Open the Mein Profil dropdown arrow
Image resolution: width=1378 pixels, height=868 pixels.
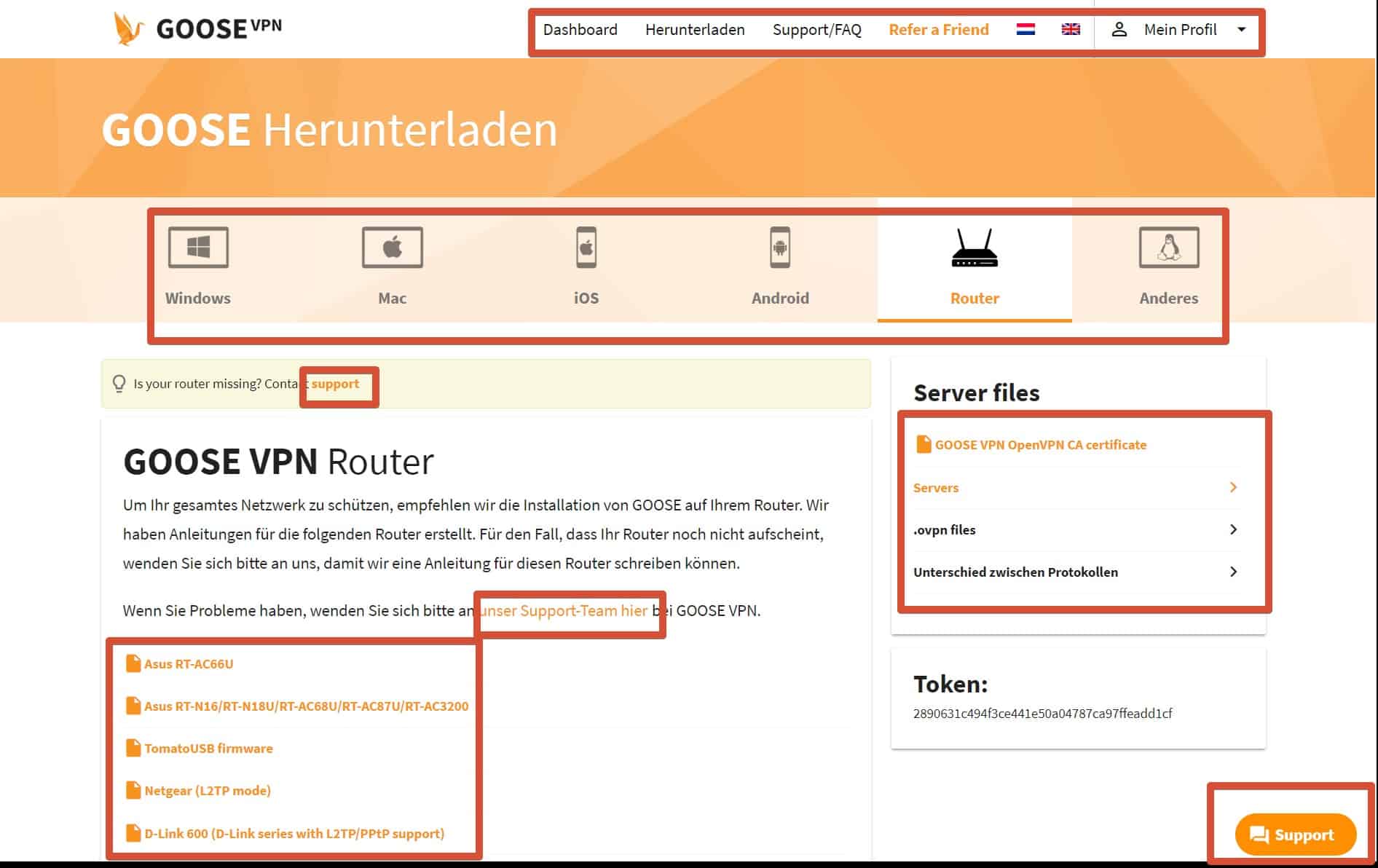coord(1242,29)
